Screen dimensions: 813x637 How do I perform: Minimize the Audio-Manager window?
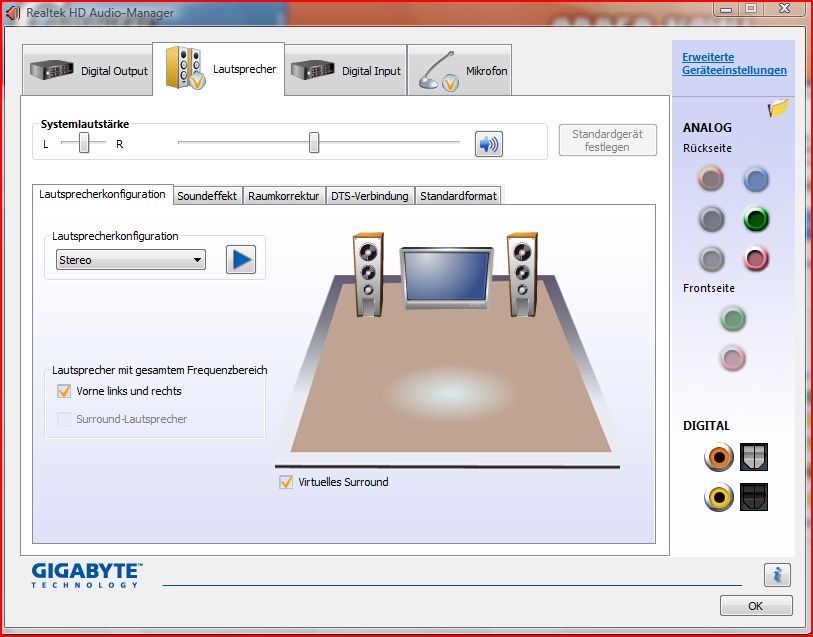726,8
